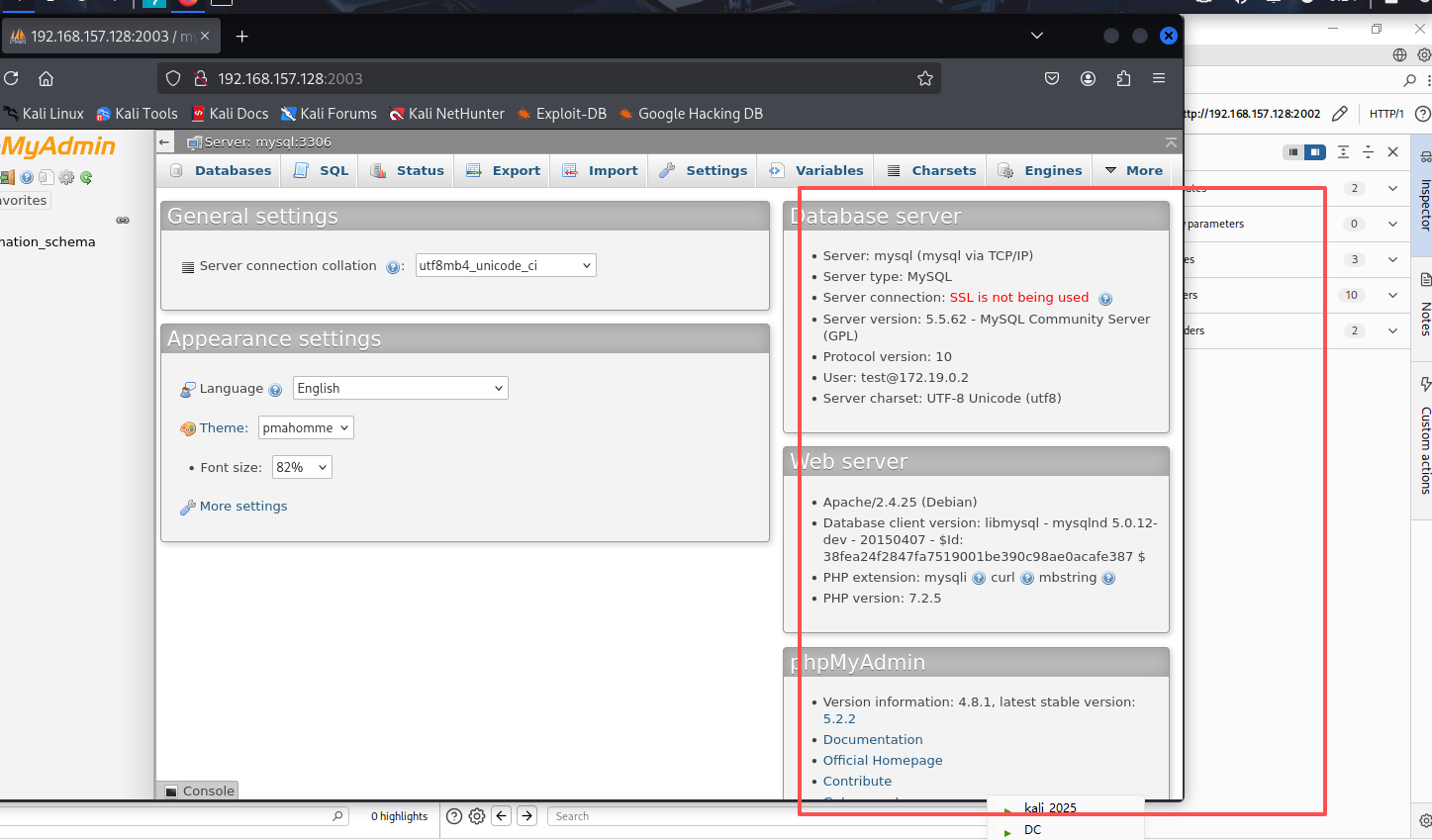Click the More settings link
1432x840 pixels.
[243, 507]
